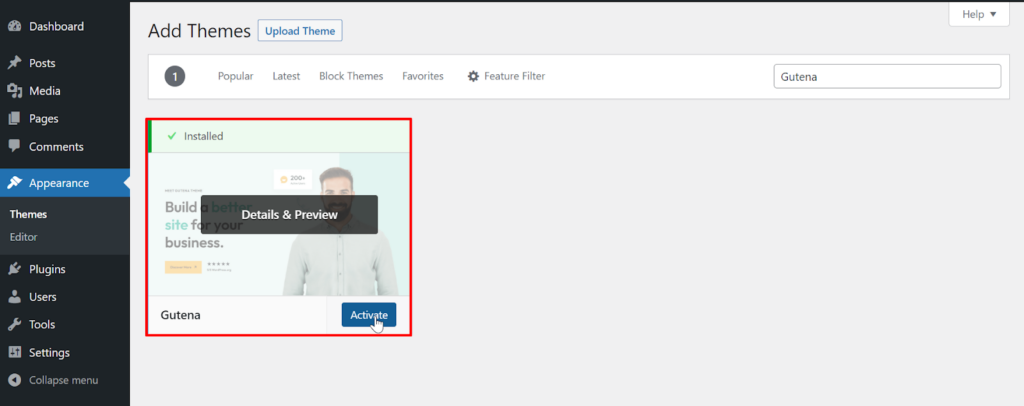This screenshot has width=1024, height=406.
Task: Switch to Popular themes tab
Action: tap(236, 76)
